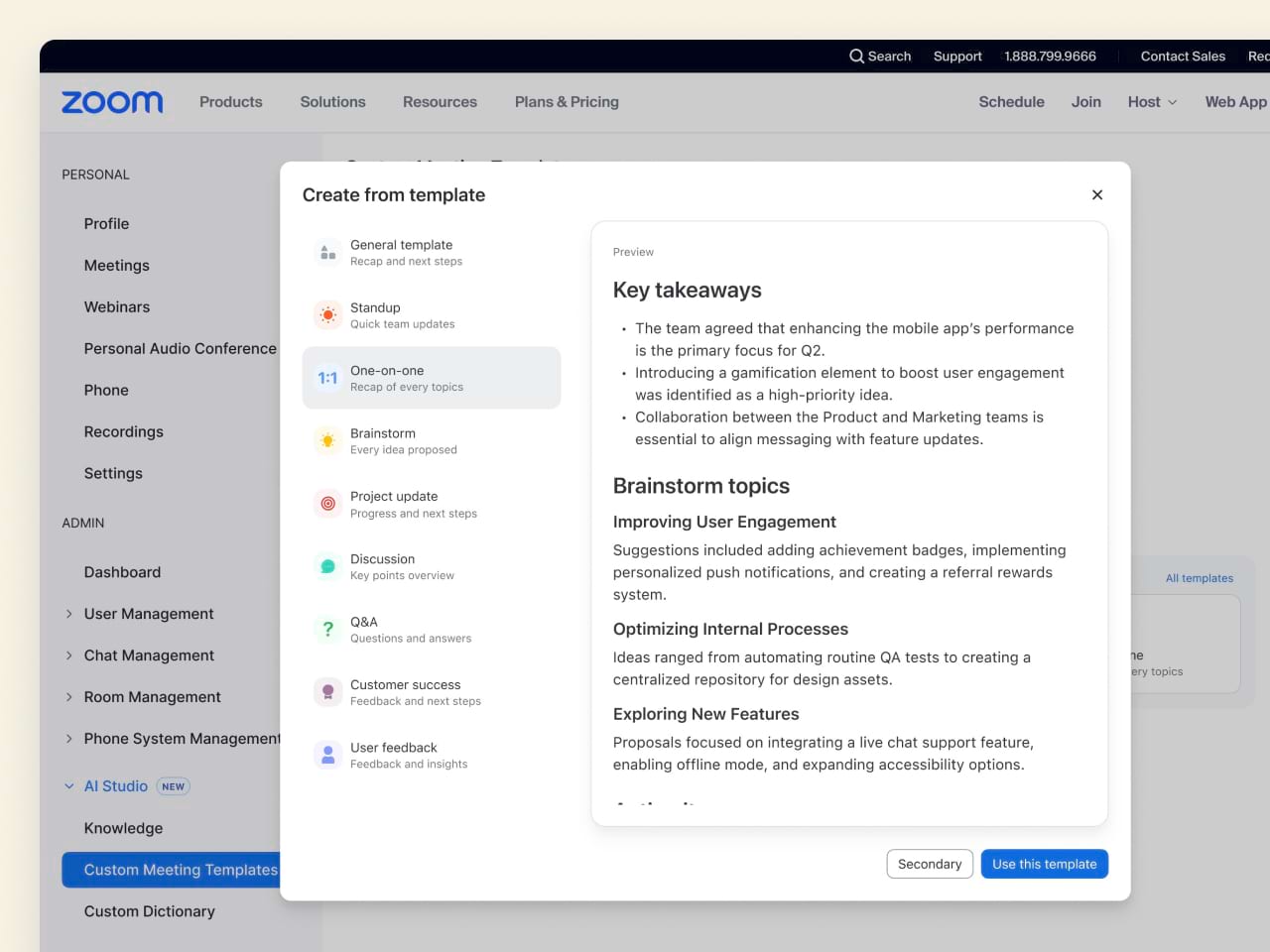Expand the User Management section
The image size is (1270, 952).
pyautogui.click(x=68, y=614)
